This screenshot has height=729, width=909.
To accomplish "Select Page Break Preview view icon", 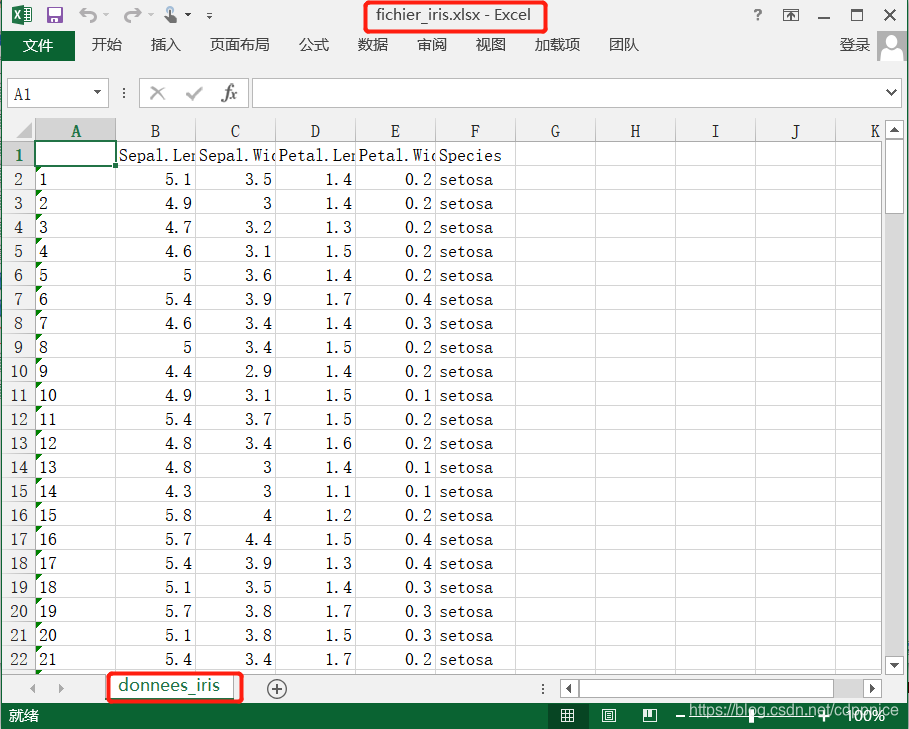I will point(649,715).
